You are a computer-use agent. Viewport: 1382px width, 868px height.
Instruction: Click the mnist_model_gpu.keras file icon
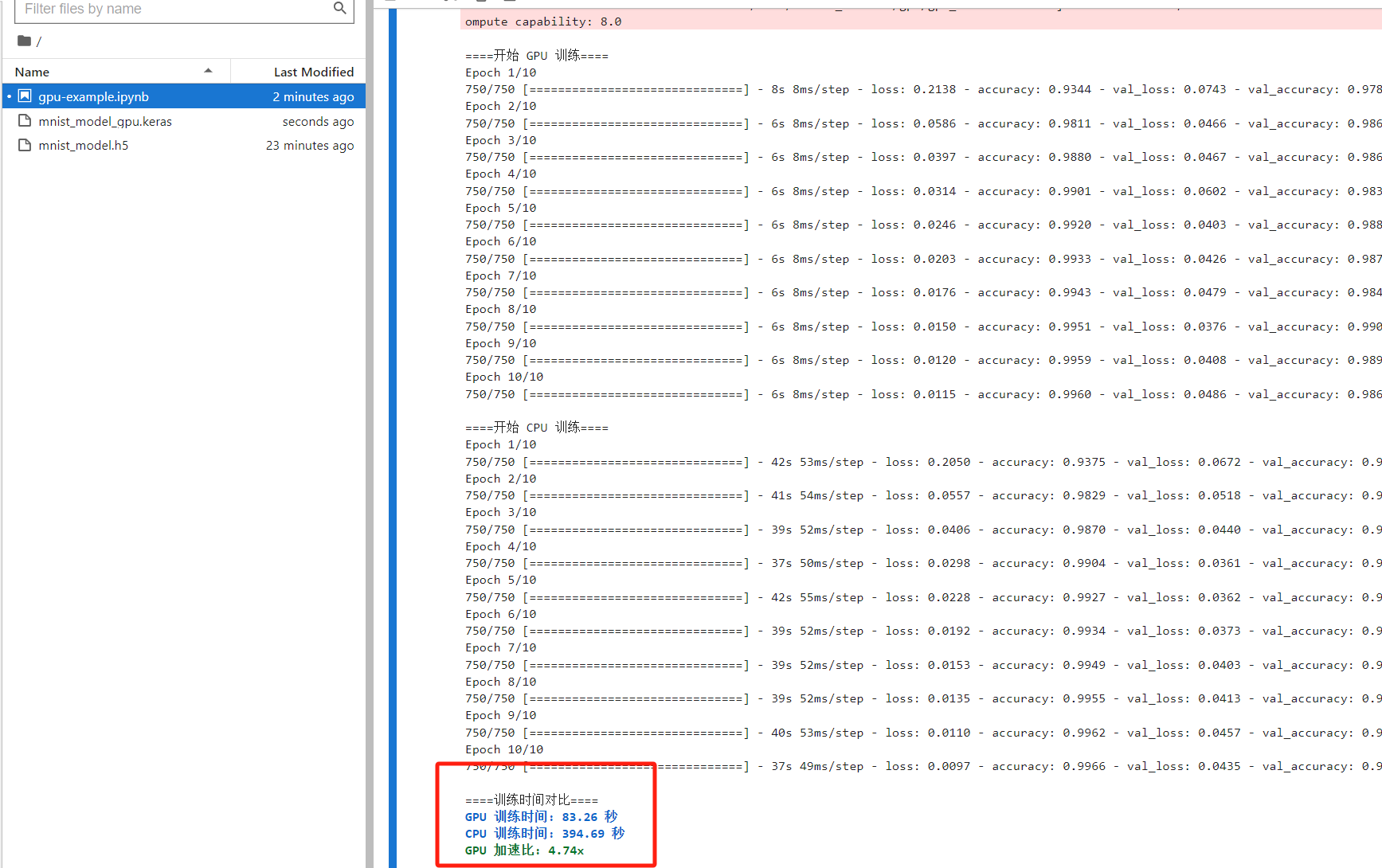click(x=25, y=121)
